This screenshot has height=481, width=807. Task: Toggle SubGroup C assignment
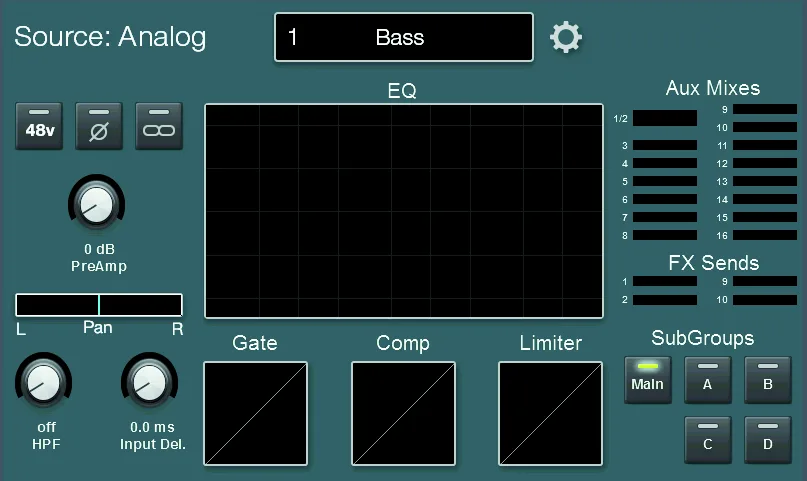tap(708, 440)
